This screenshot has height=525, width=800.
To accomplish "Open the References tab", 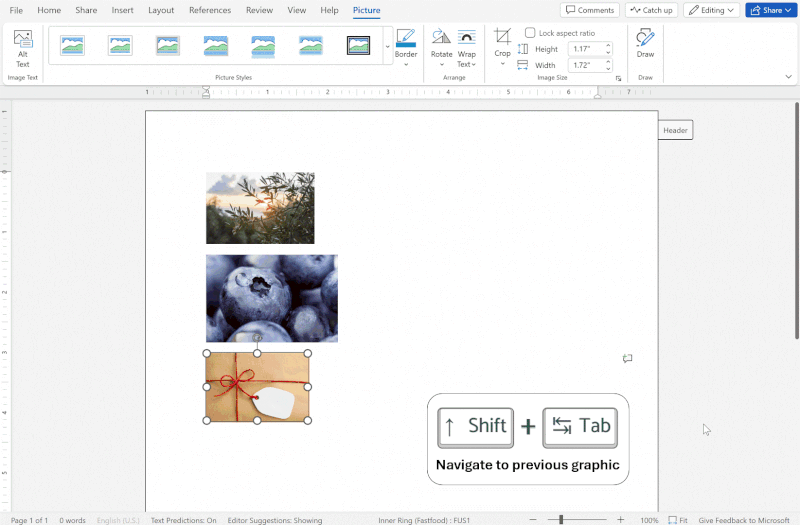I will pyautogui.click(x=210, y=10).
